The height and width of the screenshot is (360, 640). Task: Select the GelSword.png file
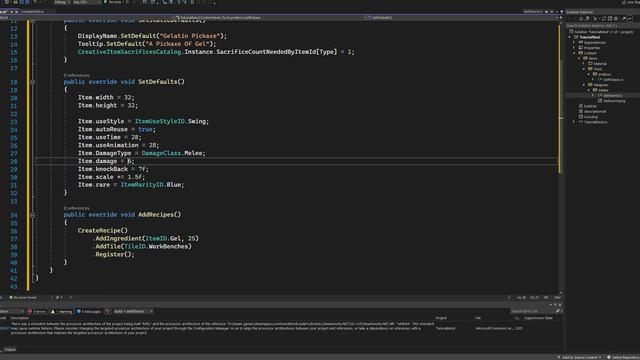coord(611,100)
